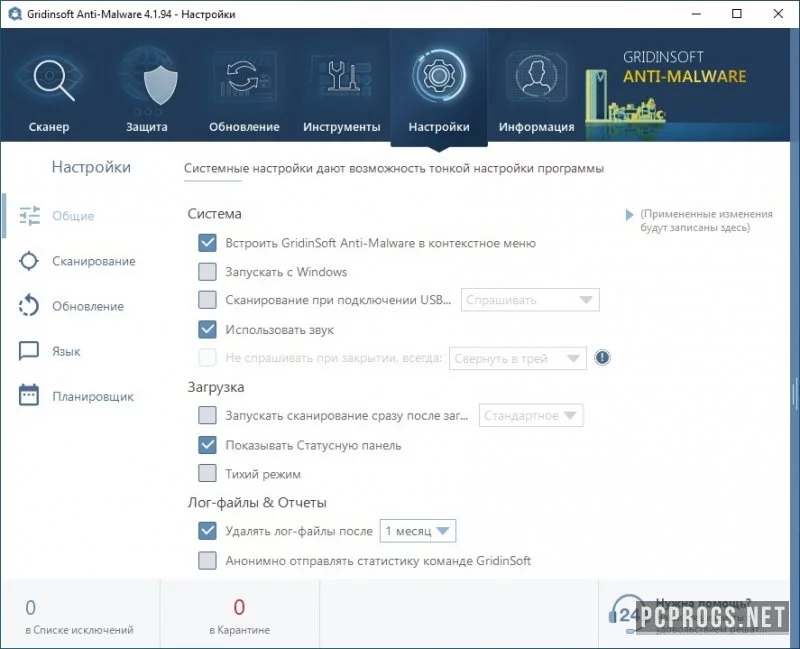Viewport: 800px width, 649px height.
Task: Enable anonymous statistics sending checkbox
Action: pos(207,560)
